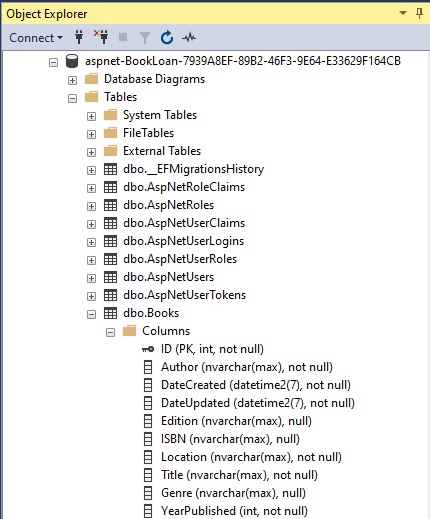Click the Stop square icon in toolbar
The image size is (430, 519).
123,37
